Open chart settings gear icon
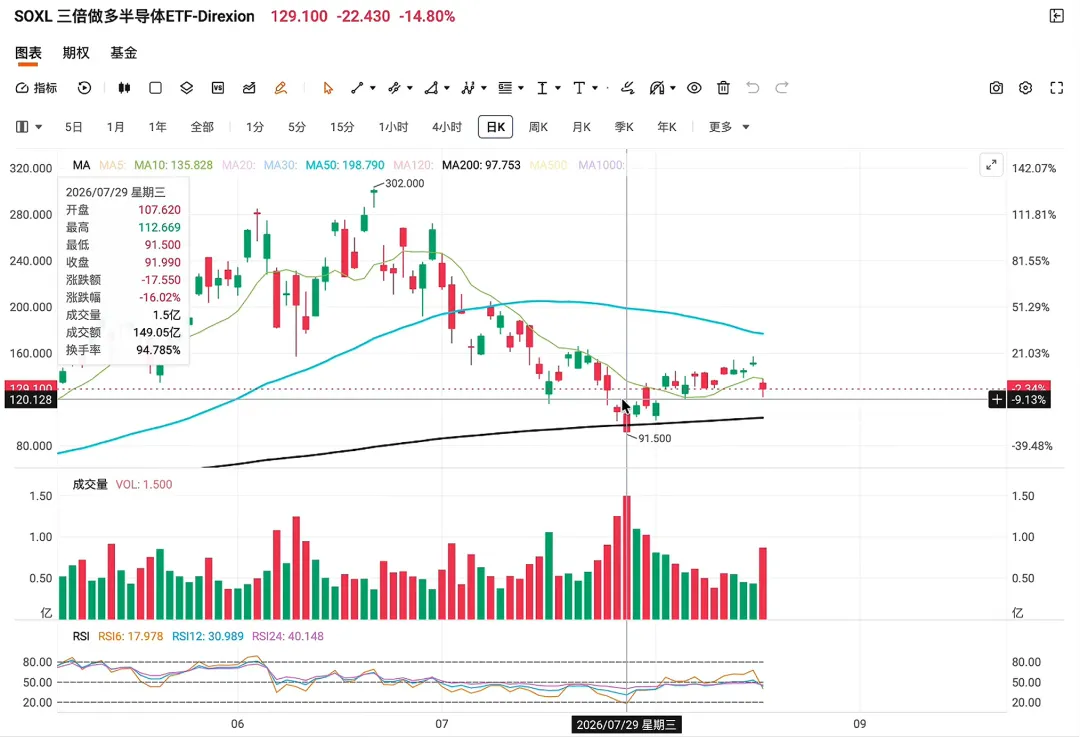The height and width of the screenshot is (737, 1080). 1026,87
